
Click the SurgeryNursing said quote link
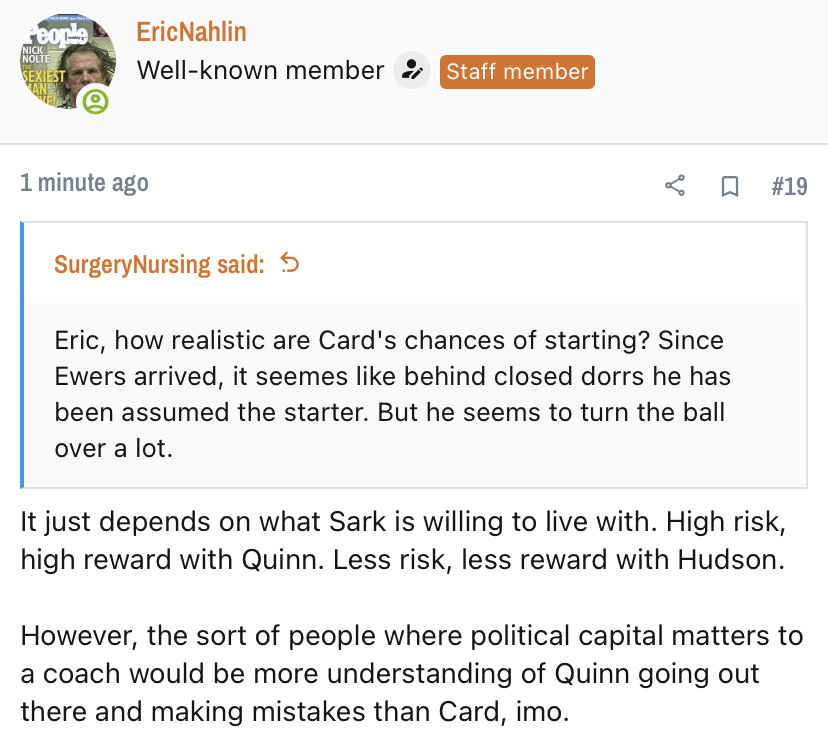tap(159, 264)
